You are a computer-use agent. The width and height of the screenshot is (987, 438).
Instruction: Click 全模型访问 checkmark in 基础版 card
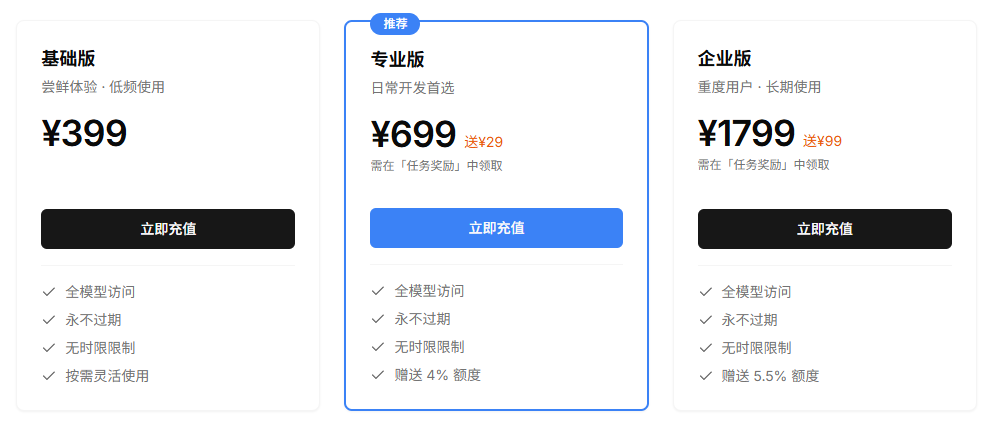click(49, 292)
